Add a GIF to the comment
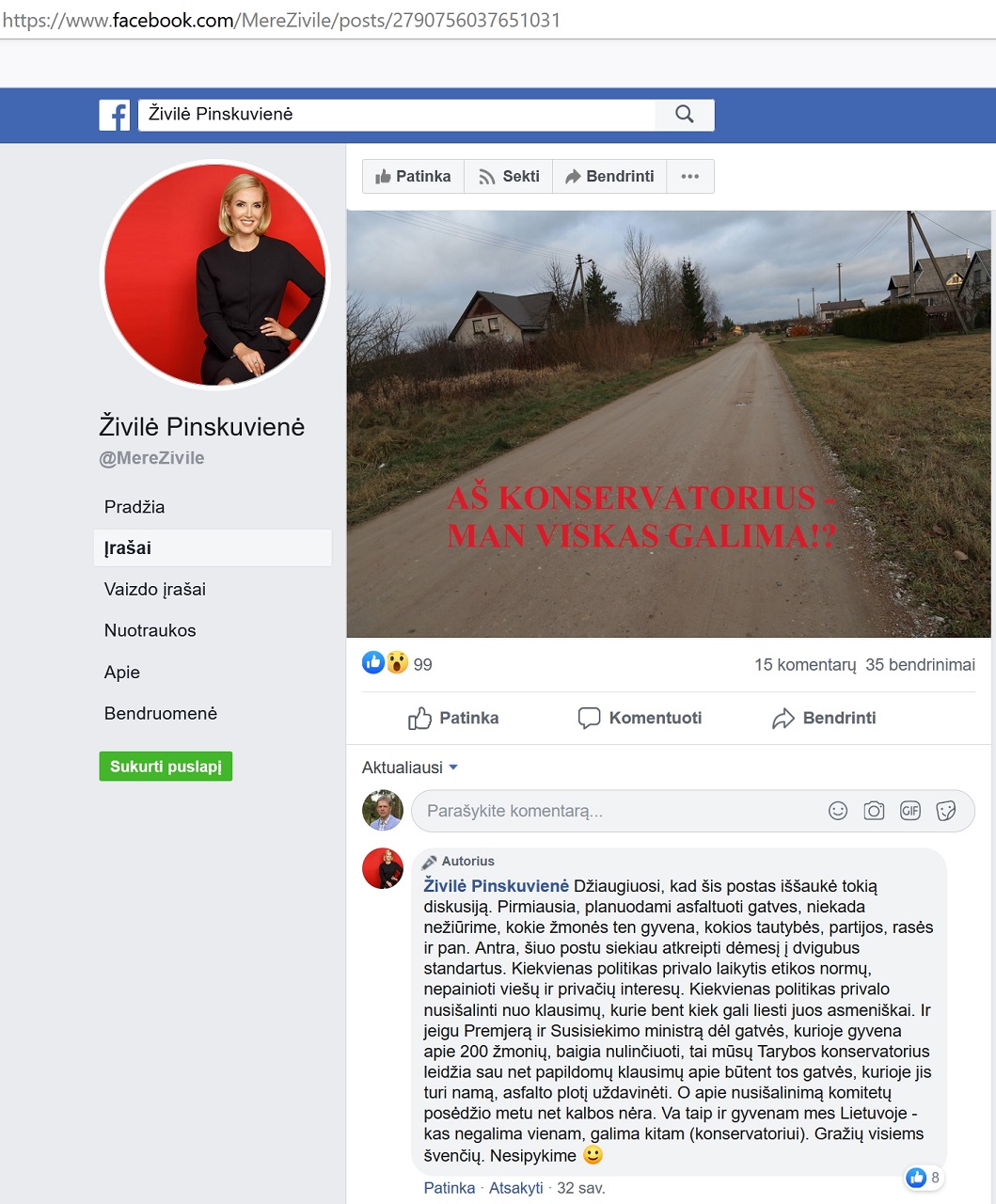996x1204 pixels. pyautogui.click(x=910, y=811)
